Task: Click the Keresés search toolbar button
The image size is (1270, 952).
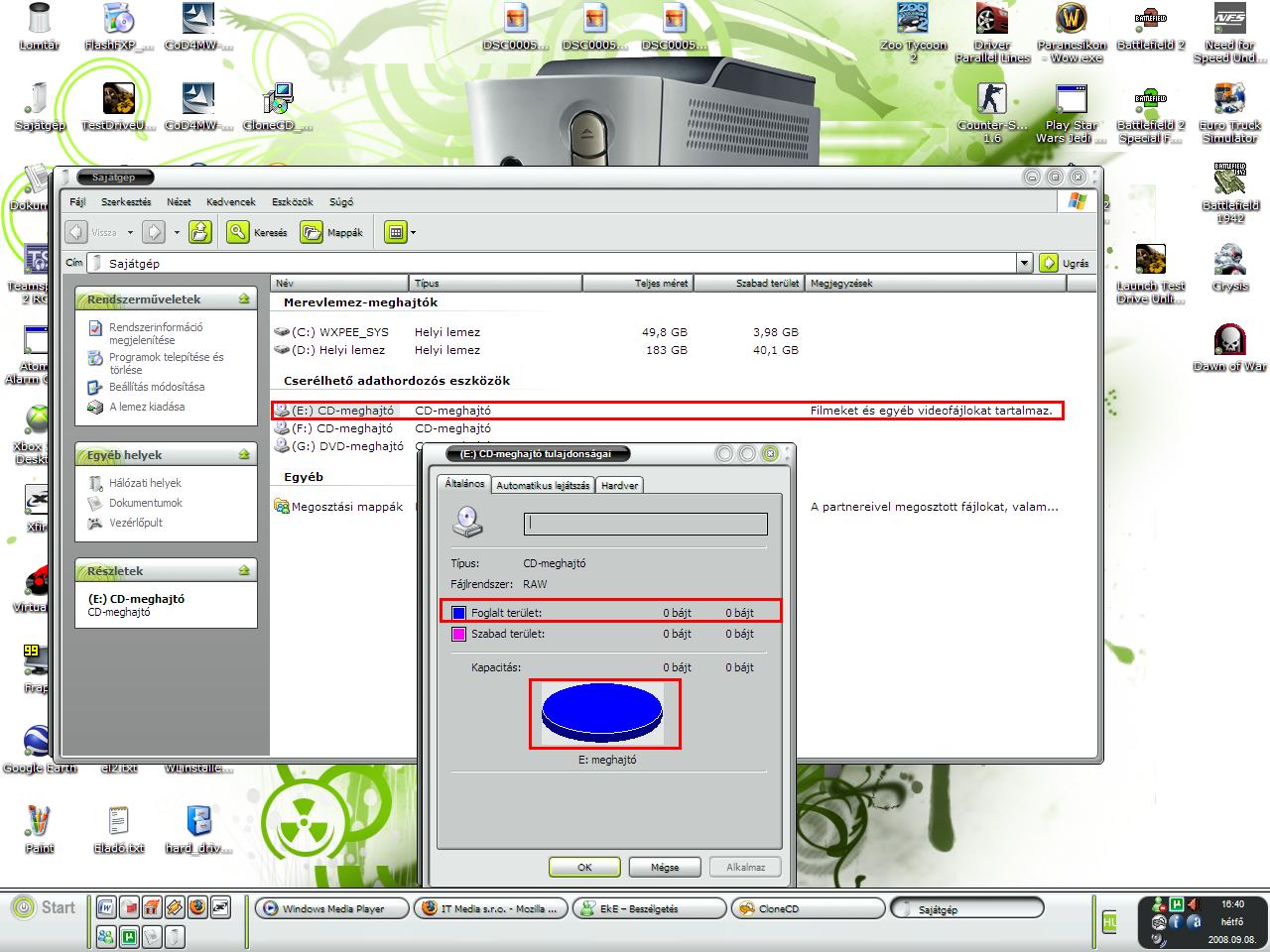Action: [258, 232]
